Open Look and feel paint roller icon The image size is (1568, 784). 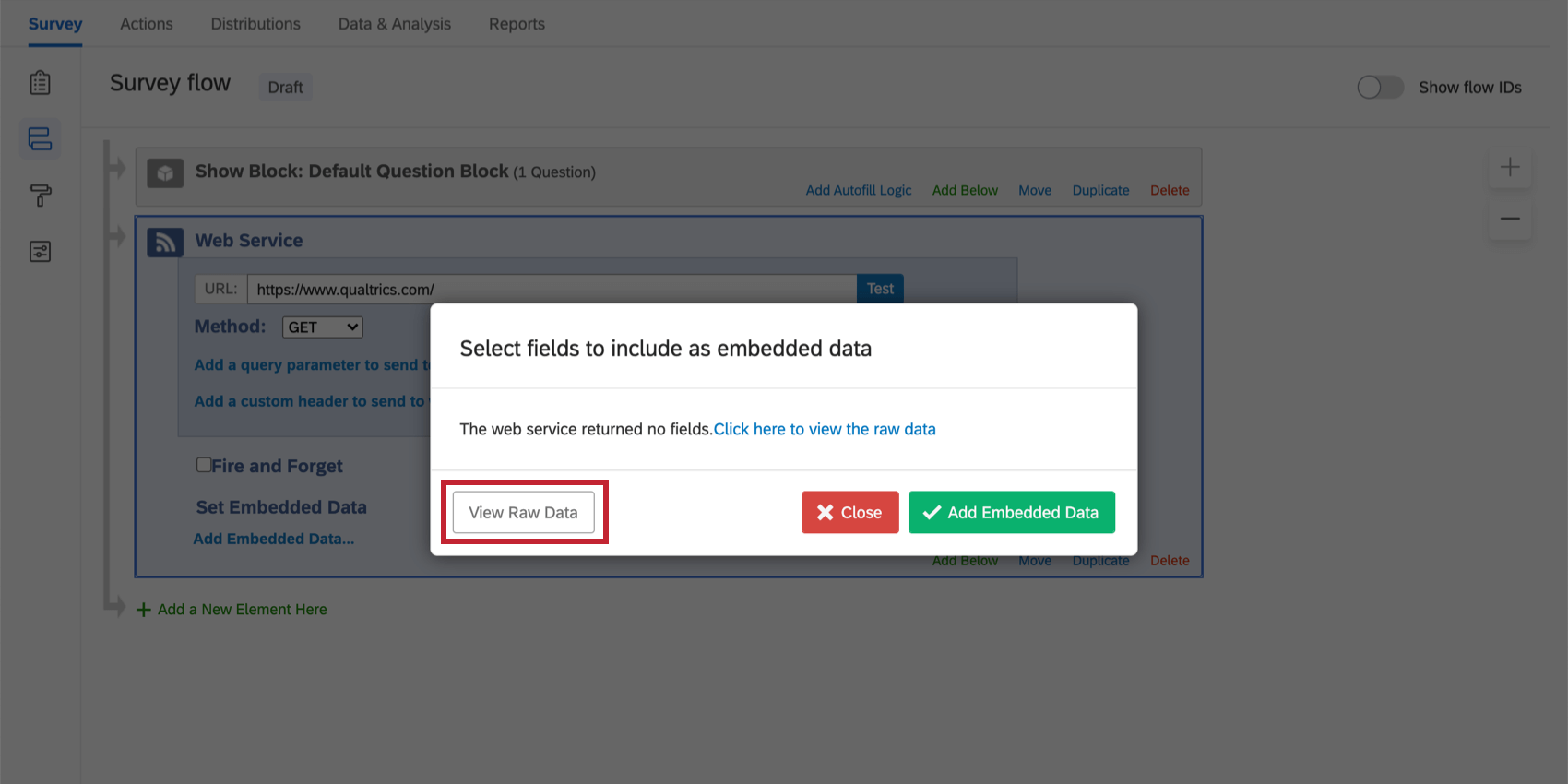tap(40, 196)
